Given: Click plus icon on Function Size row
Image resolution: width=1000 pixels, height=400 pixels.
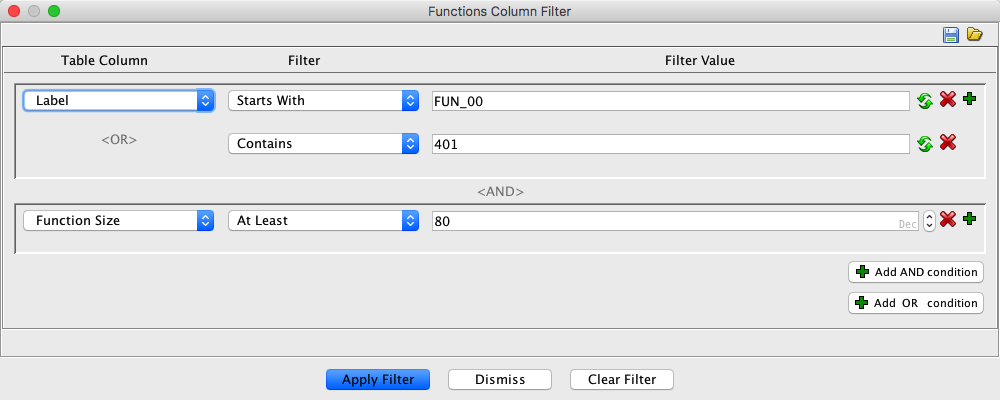Looking at the screenshot, I should coord(968,219).
